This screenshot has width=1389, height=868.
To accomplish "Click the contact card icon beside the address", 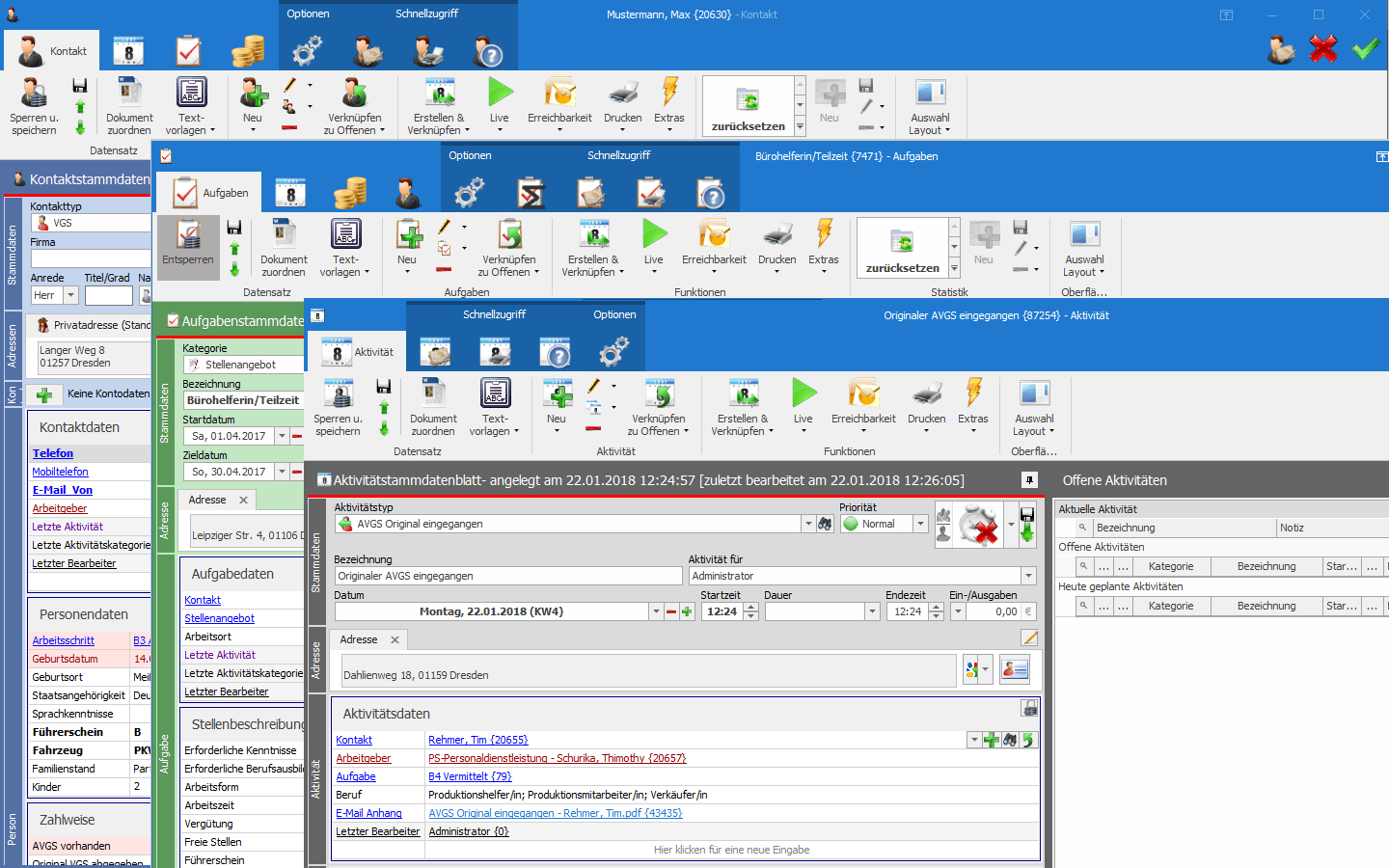I will (x=1014, y=669).
